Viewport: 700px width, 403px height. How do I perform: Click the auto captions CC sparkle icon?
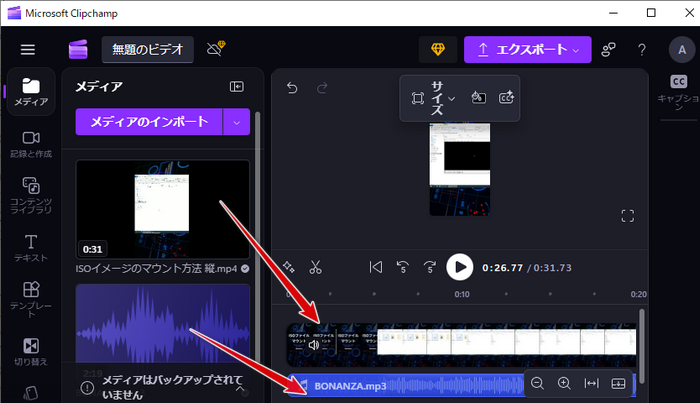[x=506, y=97]
